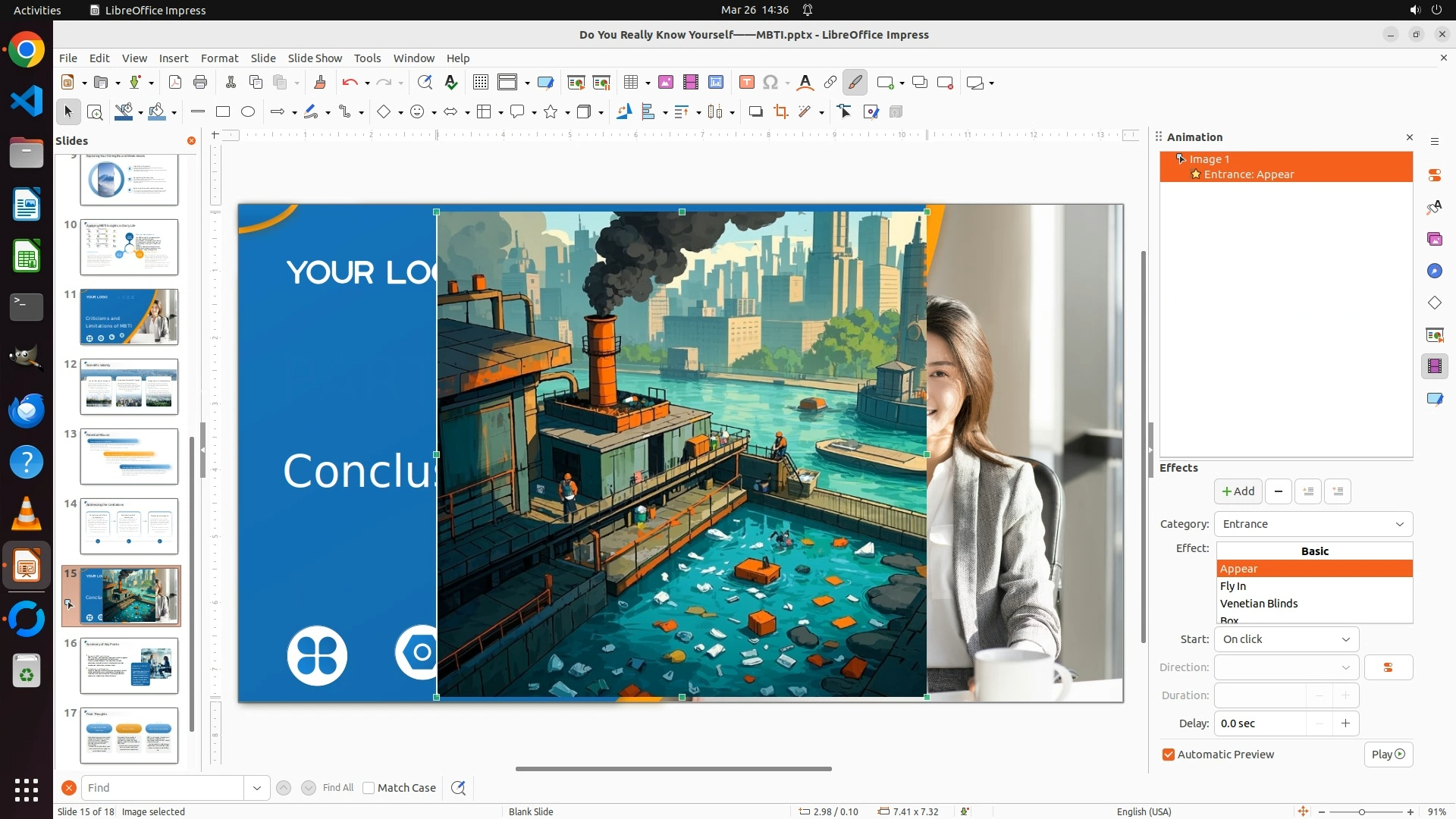
Task: Open the Start On click dropdown
Action: (1286, 639)
